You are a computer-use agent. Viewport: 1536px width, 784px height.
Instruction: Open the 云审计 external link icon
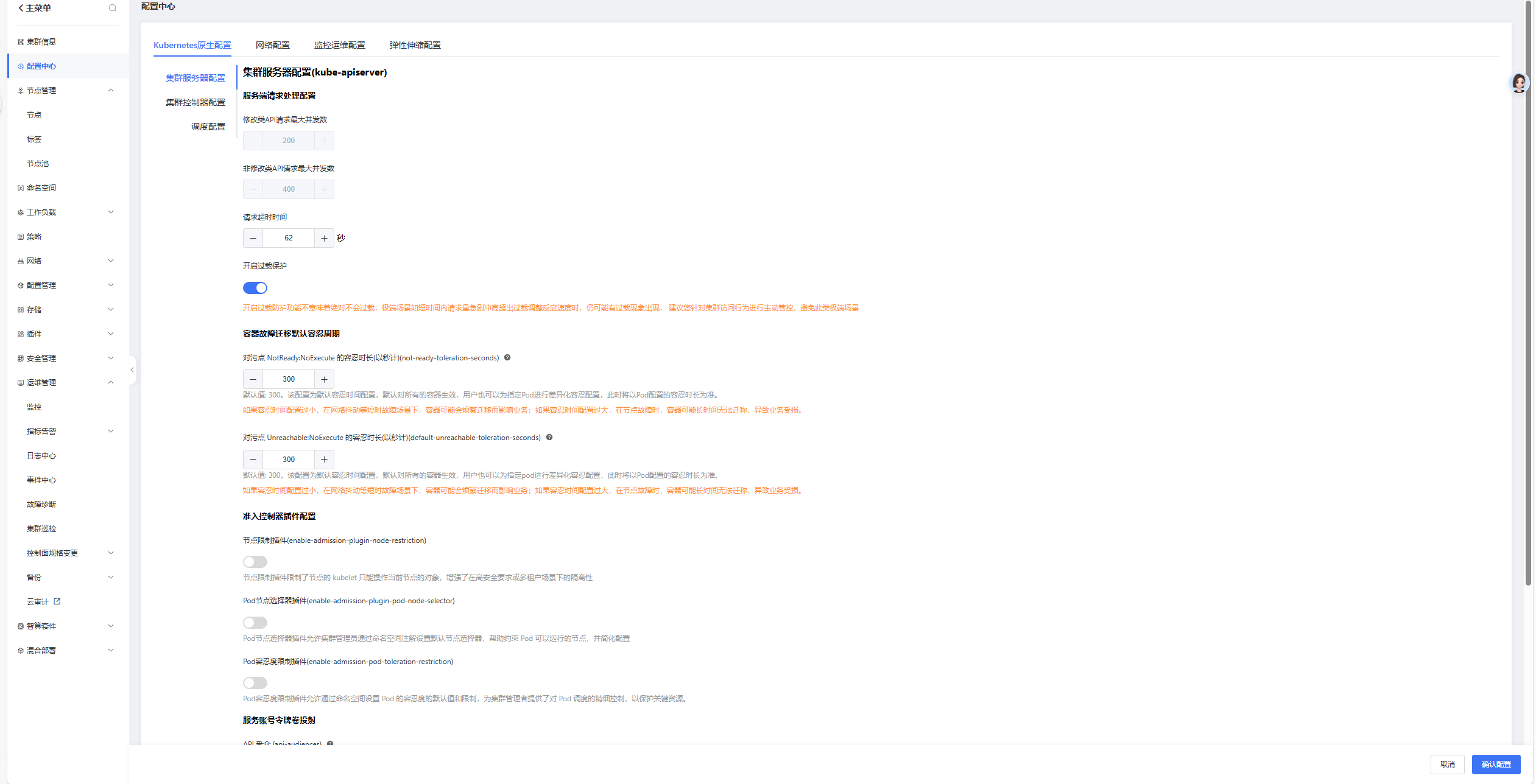point(57,601)
